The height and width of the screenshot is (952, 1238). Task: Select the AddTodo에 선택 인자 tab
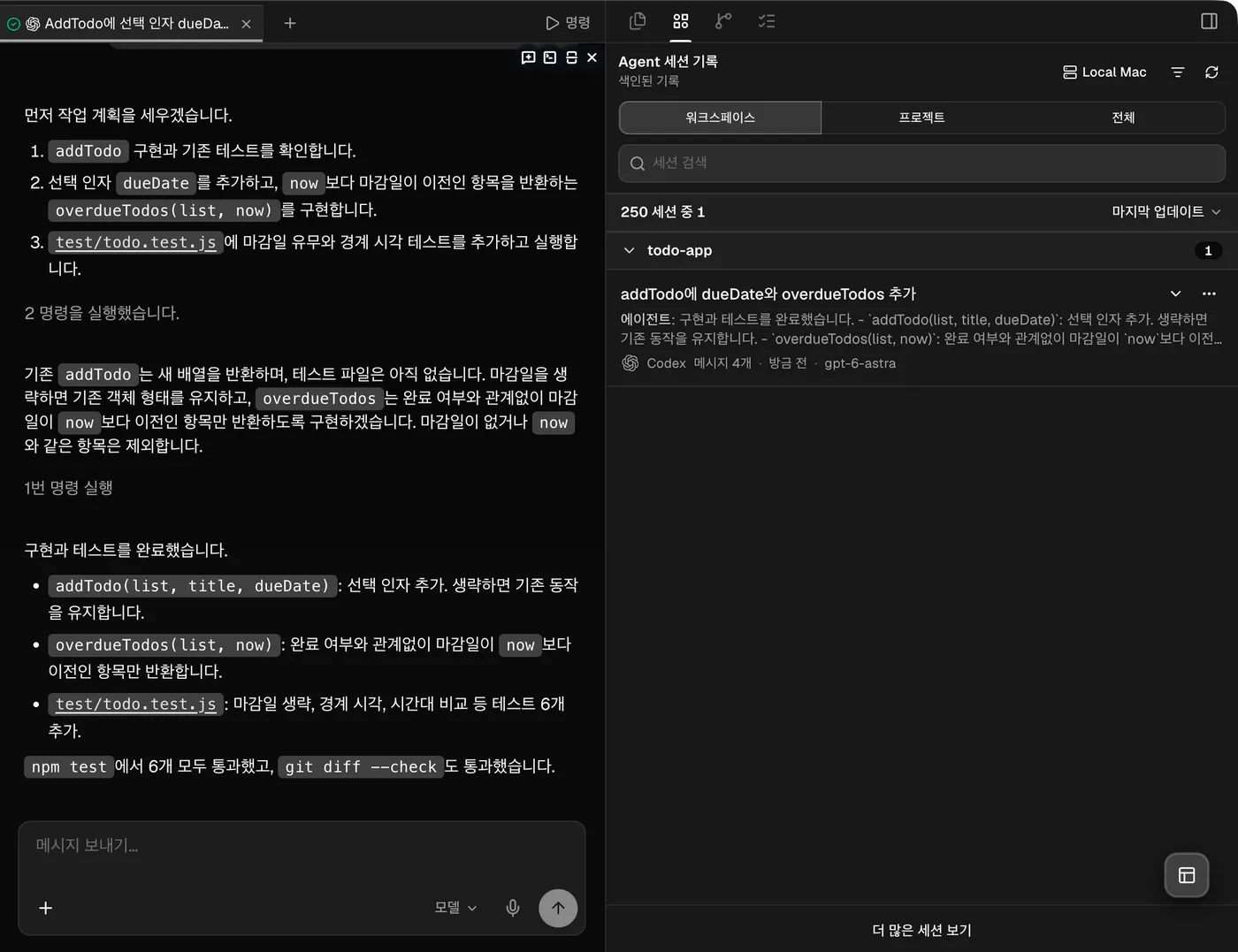[x=130, y=24]
